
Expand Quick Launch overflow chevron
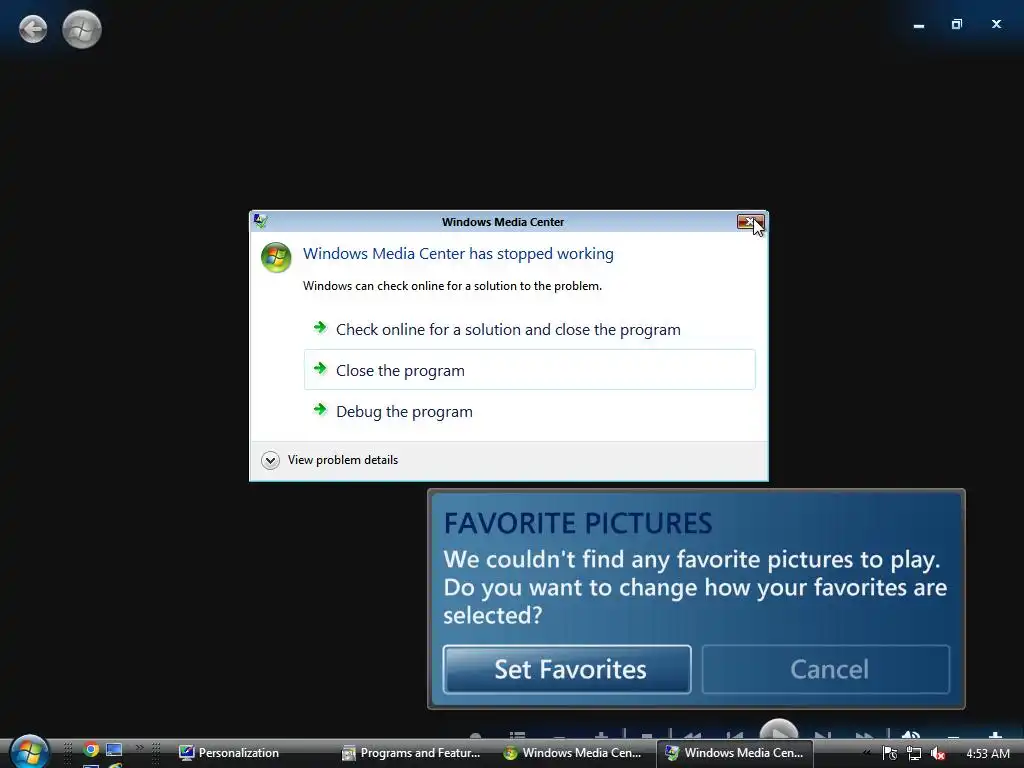pyautogui.click(x=139, y=748)
